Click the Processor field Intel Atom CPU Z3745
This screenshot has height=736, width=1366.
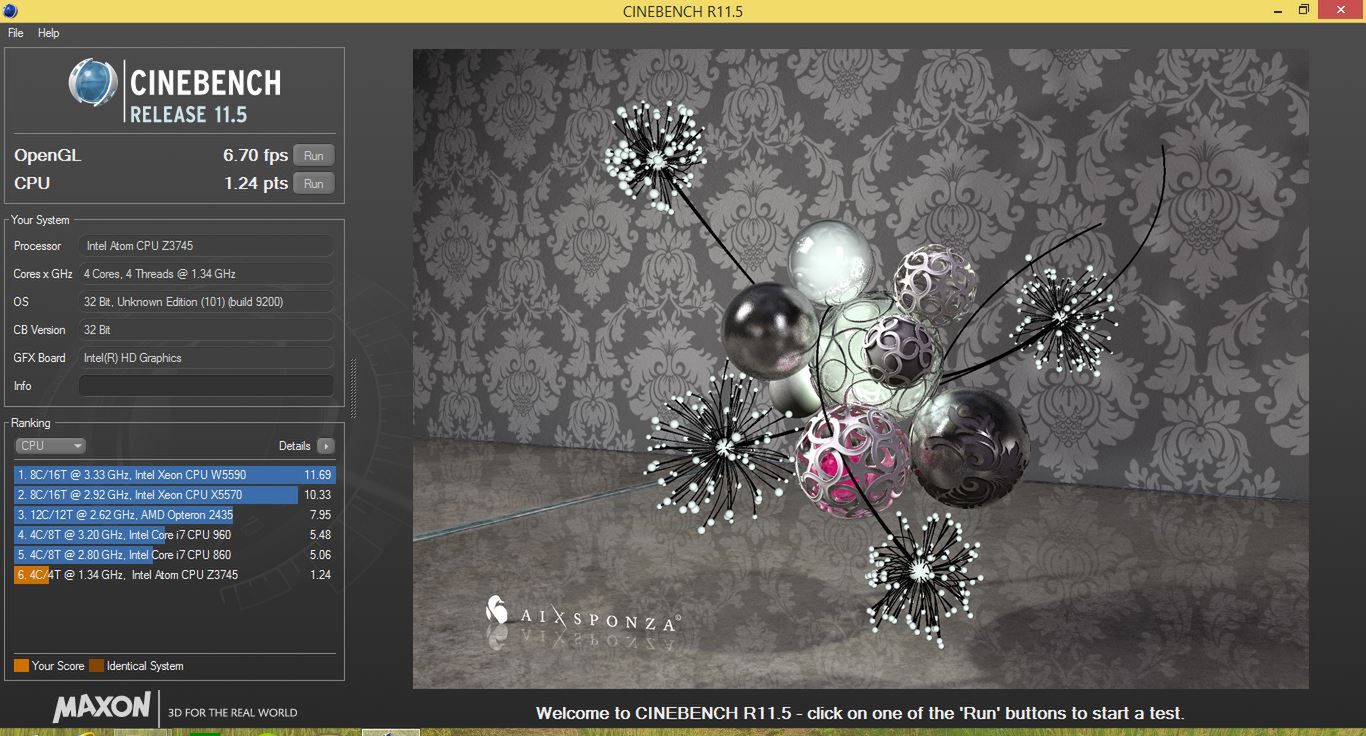coord(207,246)
